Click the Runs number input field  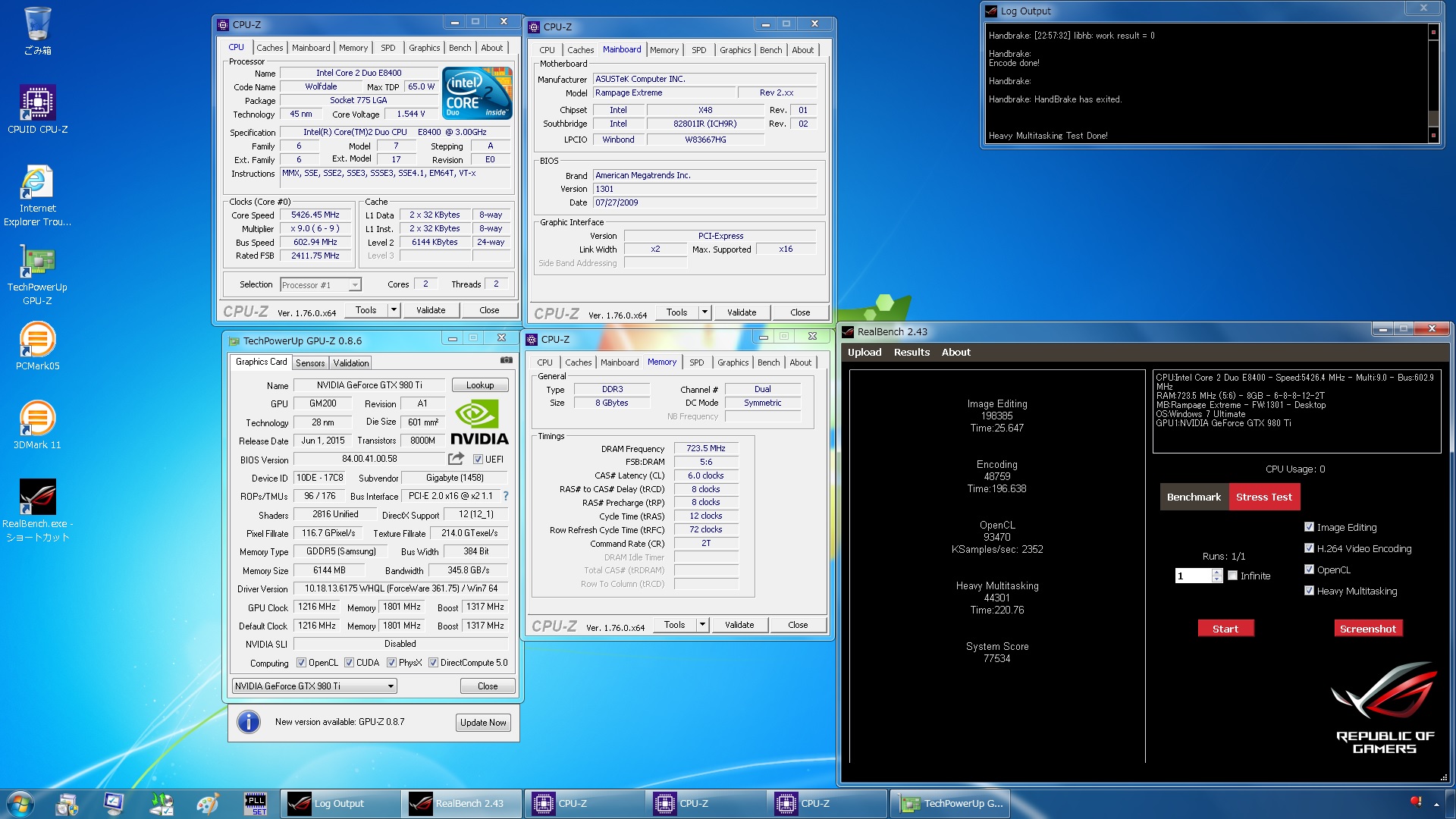(x=1193, y=576)
